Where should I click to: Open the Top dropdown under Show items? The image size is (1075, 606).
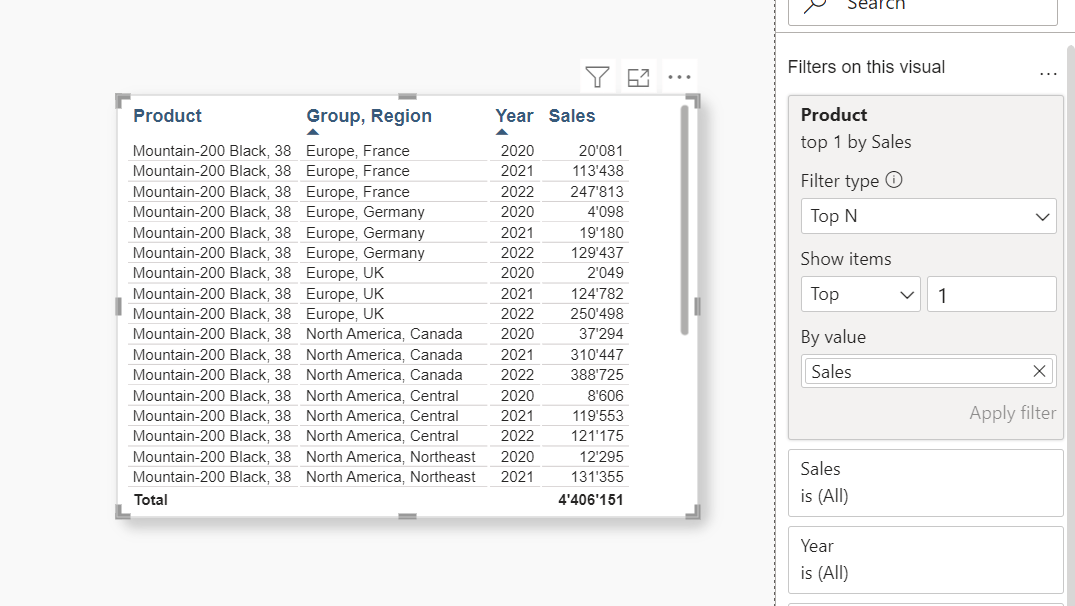pyautogui.click(x=860, y=294)
